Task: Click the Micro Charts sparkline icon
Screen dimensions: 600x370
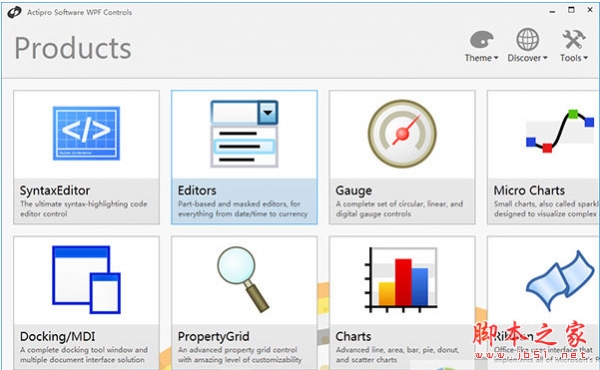Action: coord(560,131)
